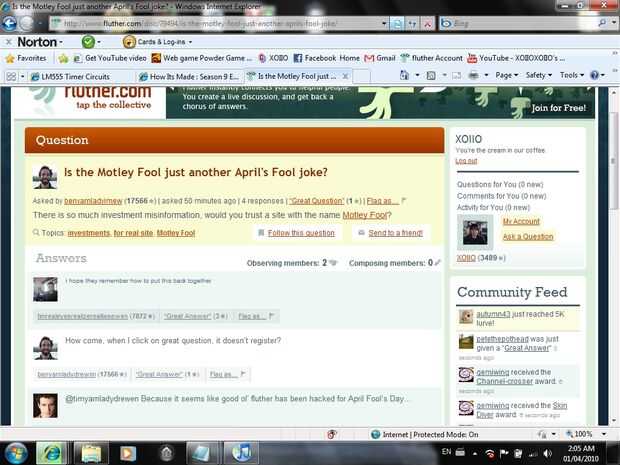The height and width of the screenshot is (465, 620).
Task: Click Great Answer on the first answer
Action: (x=188, y=316)
